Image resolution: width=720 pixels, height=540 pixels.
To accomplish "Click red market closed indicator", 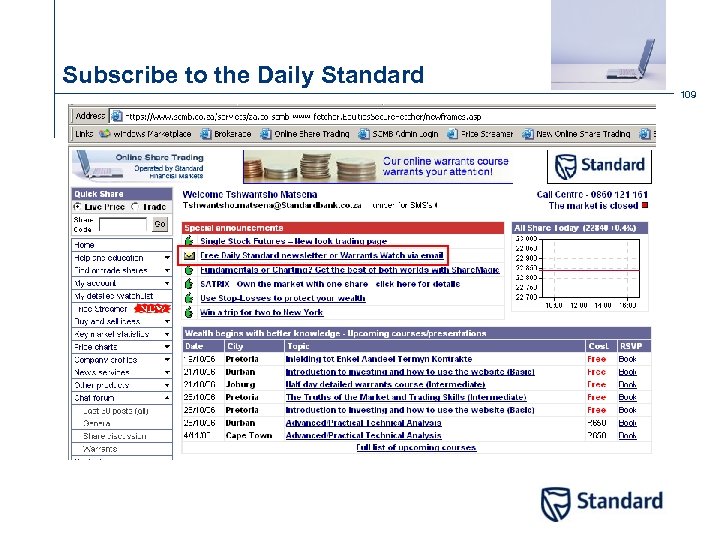I will coord(645,205).
